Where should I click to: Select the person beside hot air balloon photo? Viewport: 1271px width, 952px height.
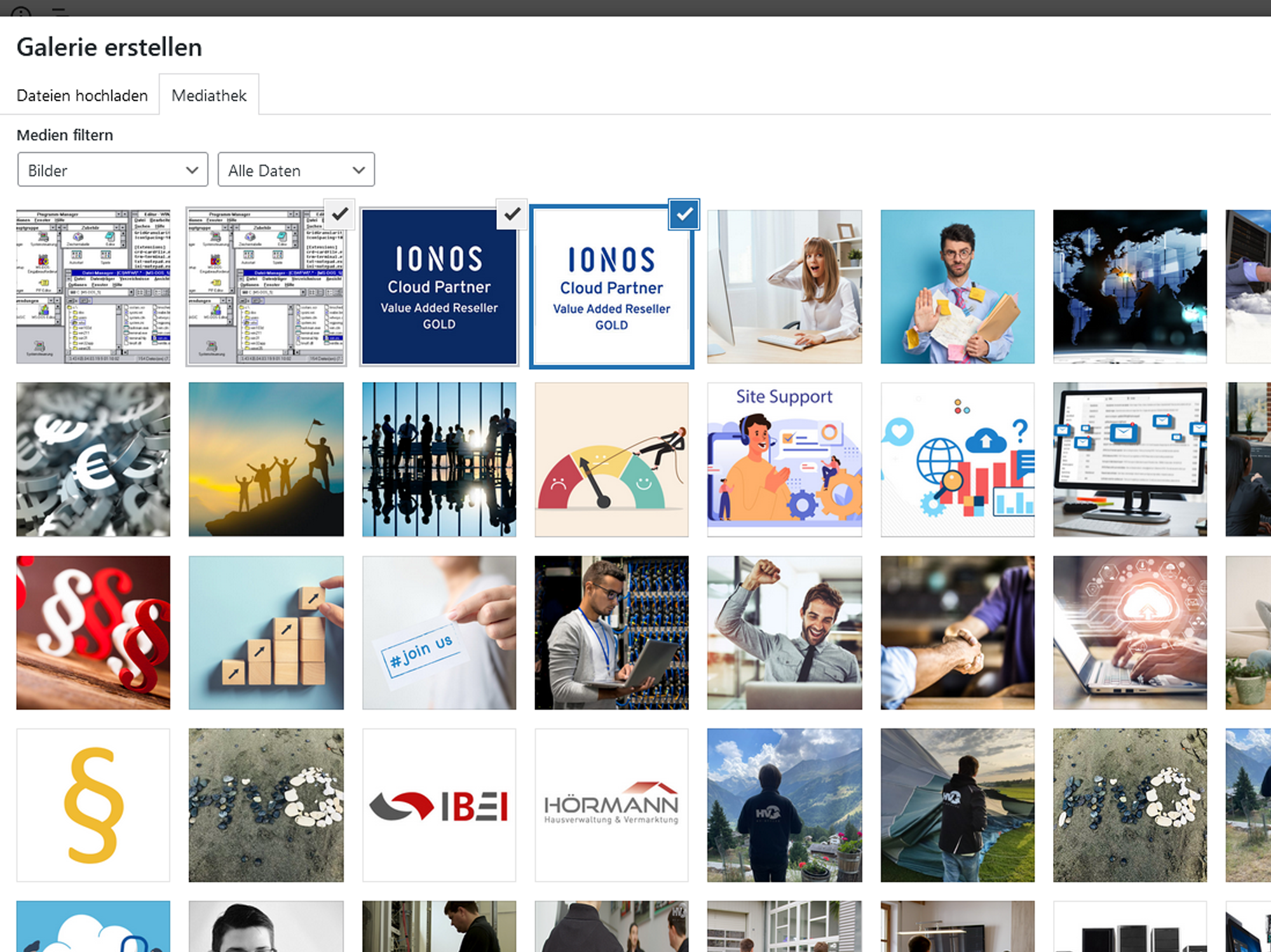(957, 805)
